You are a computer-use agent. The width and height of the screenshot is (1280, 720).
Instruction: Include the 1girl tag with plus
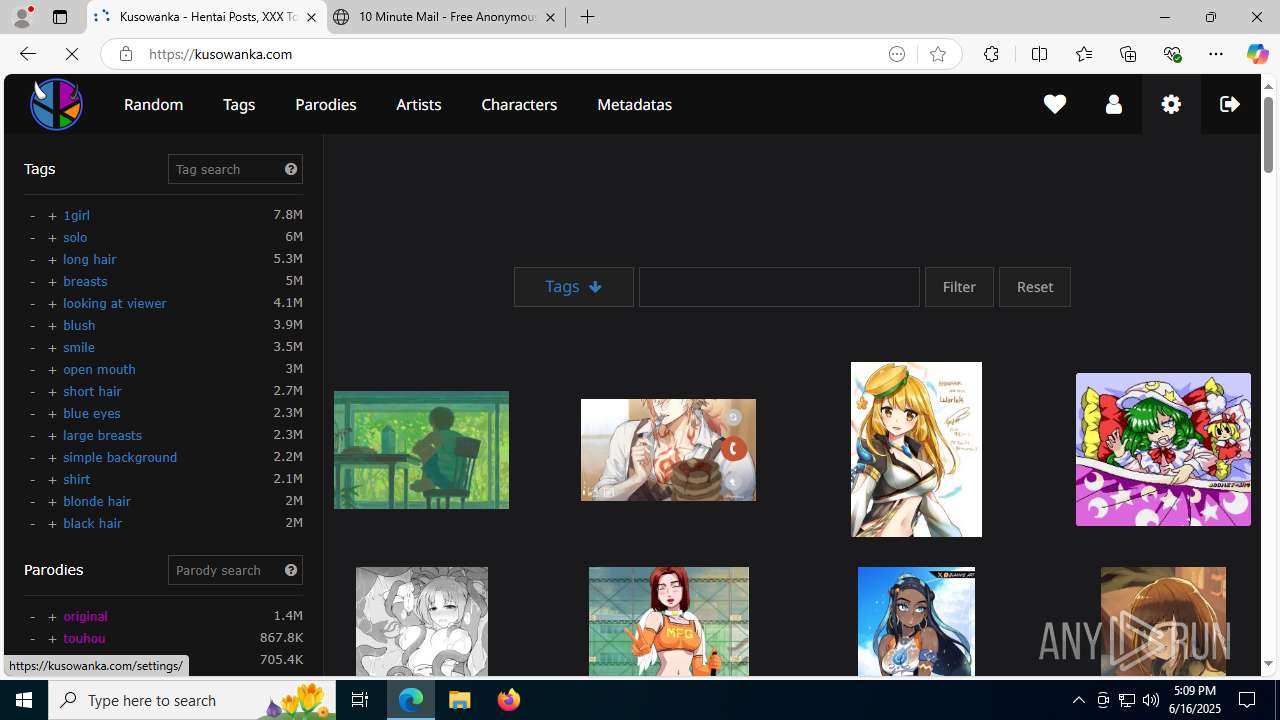click(52, 215)
